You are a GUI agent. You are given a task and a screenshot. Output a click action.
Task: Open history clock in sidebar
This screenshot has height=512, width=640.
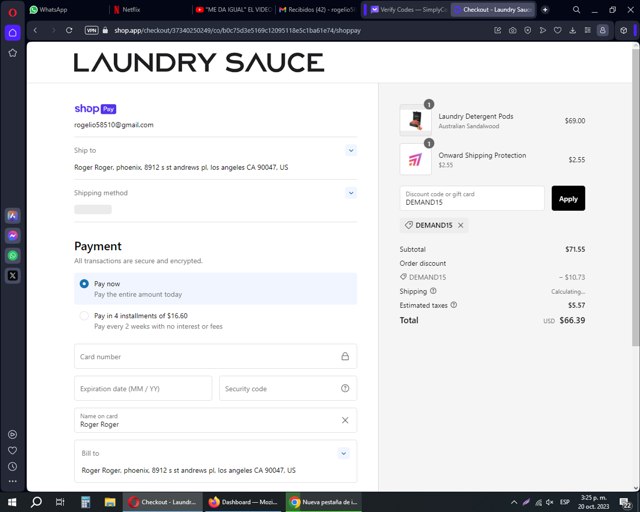pos(13,466)
